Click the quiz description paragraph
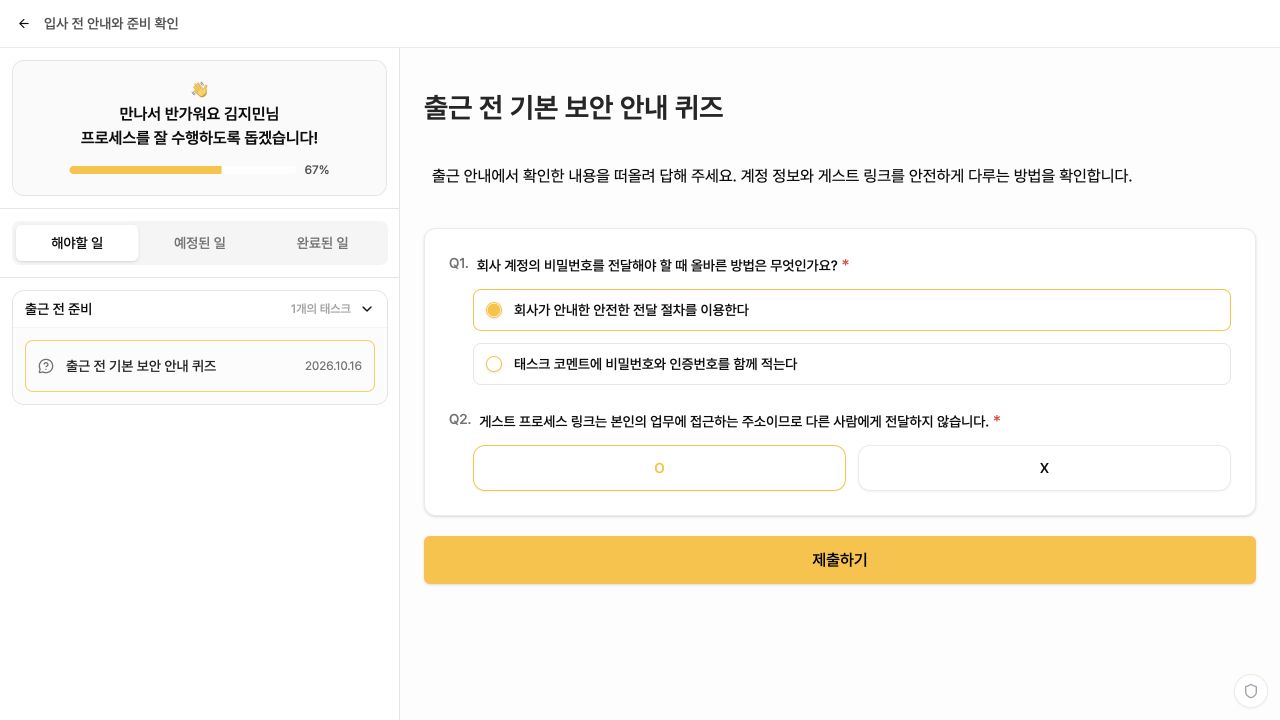This screenshot has width=1280, height=720. [x=782, y=176]
